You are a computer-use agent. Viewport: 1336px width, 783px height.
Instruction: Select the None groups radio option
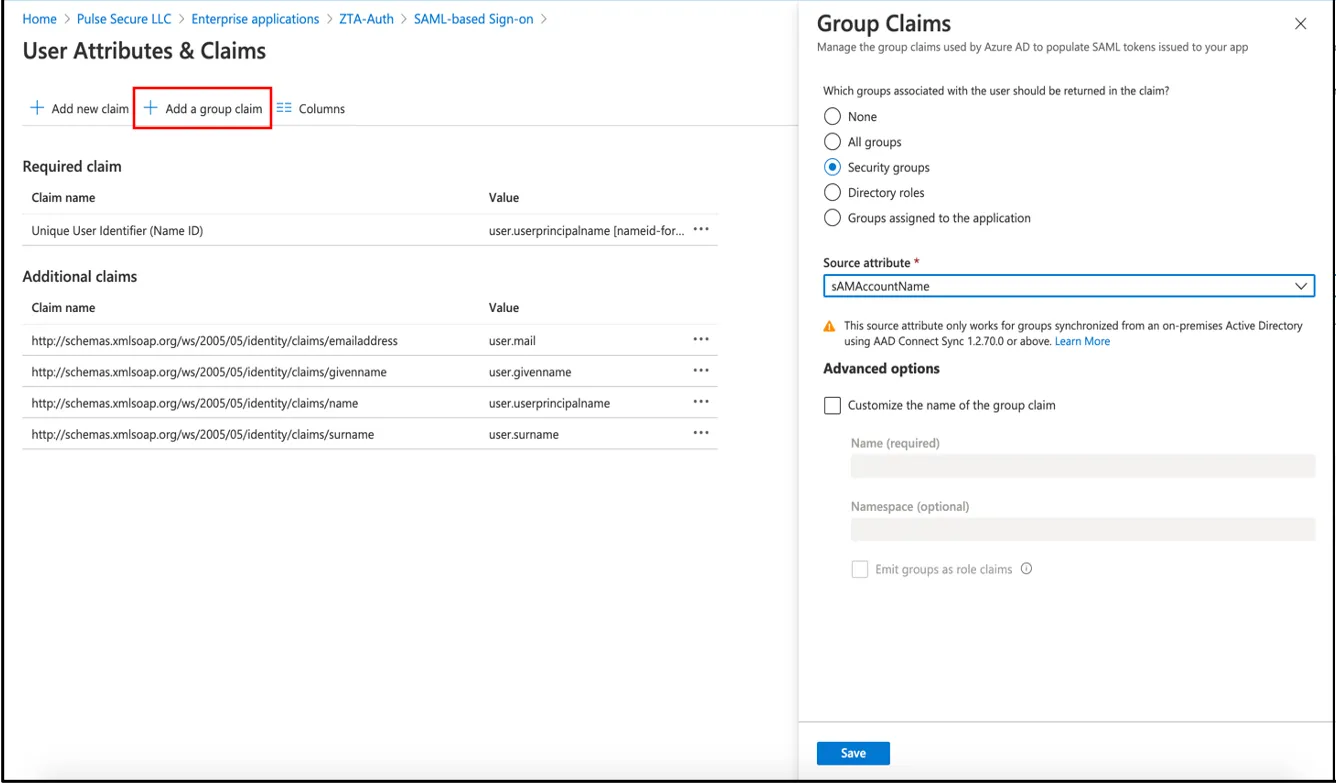click(x=832, y=117)
